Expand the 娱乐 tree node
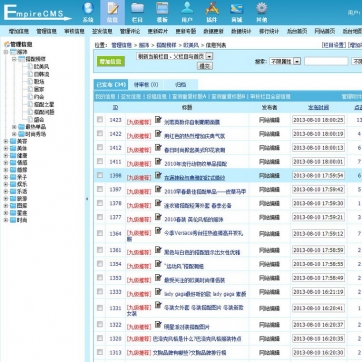 pyautogui.click(x=6, y=184)
